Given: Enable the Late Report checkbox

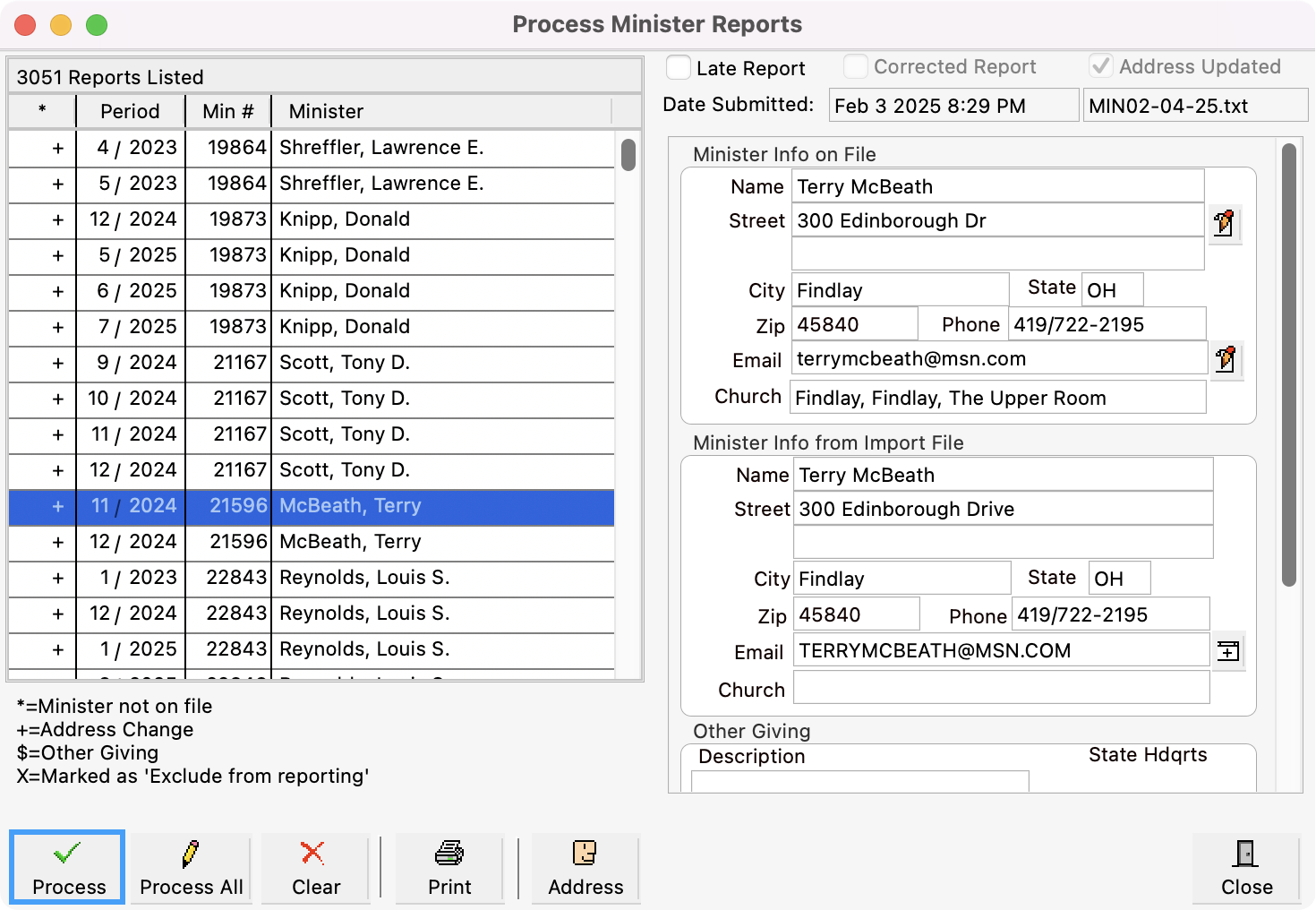Looking at the screenshot, I should (678, 66).
